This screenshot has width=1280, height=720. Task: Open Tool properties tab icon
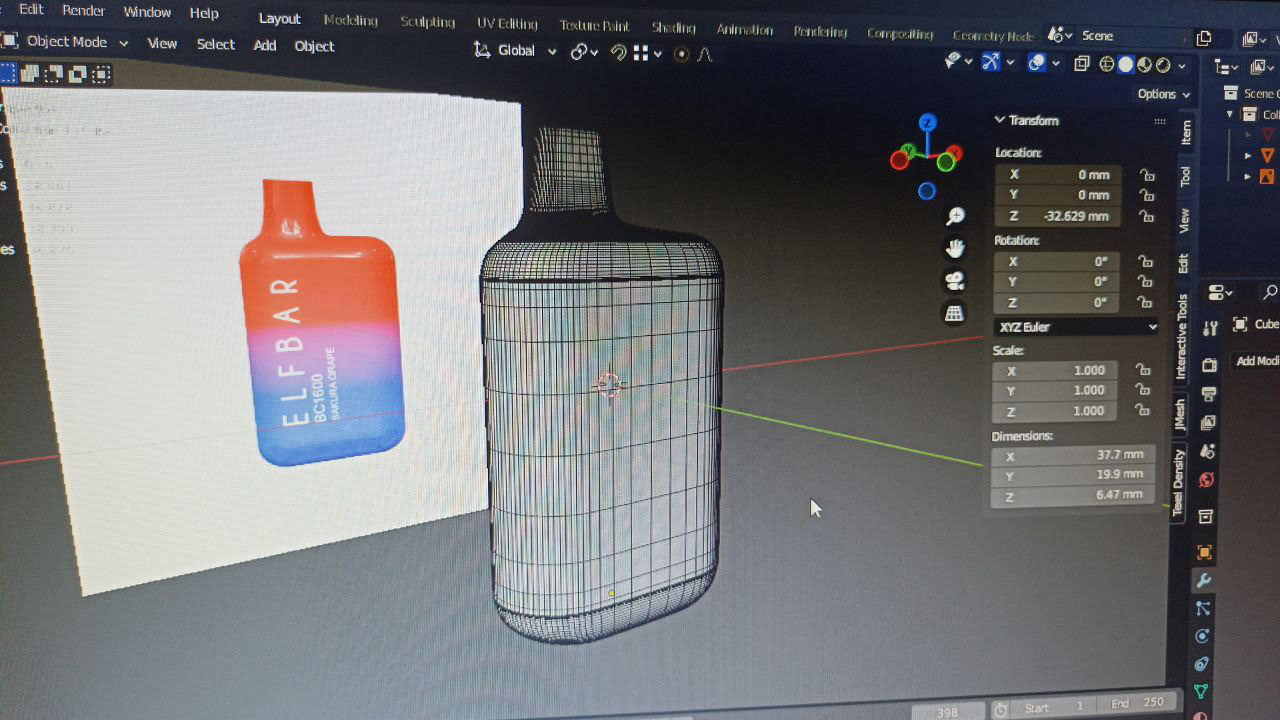[x=1210, y=328]
